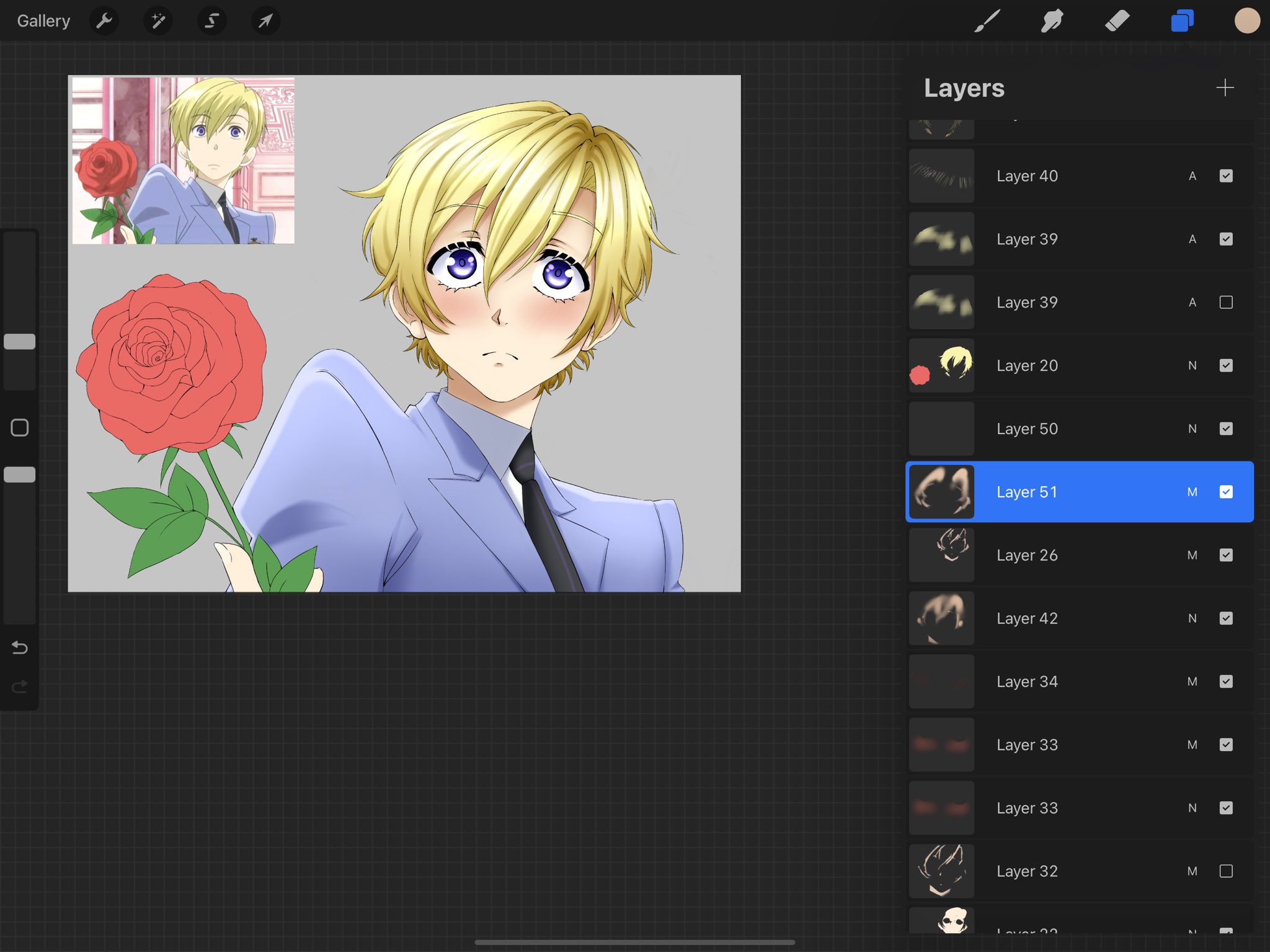Add a new layer with plus
The image size is (1270, 952).
click(x=1224, y=87)
